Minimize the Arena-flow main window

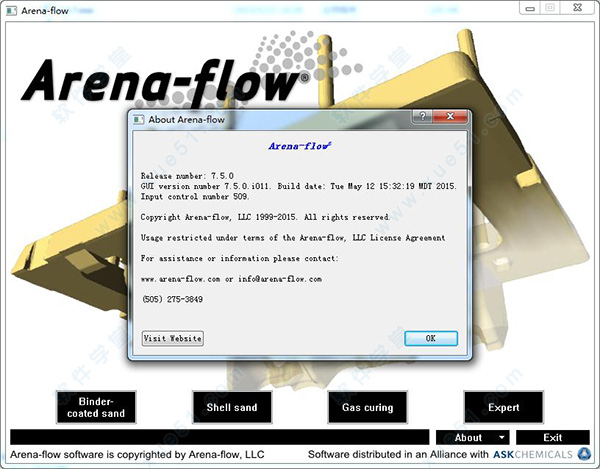point(530,8)
